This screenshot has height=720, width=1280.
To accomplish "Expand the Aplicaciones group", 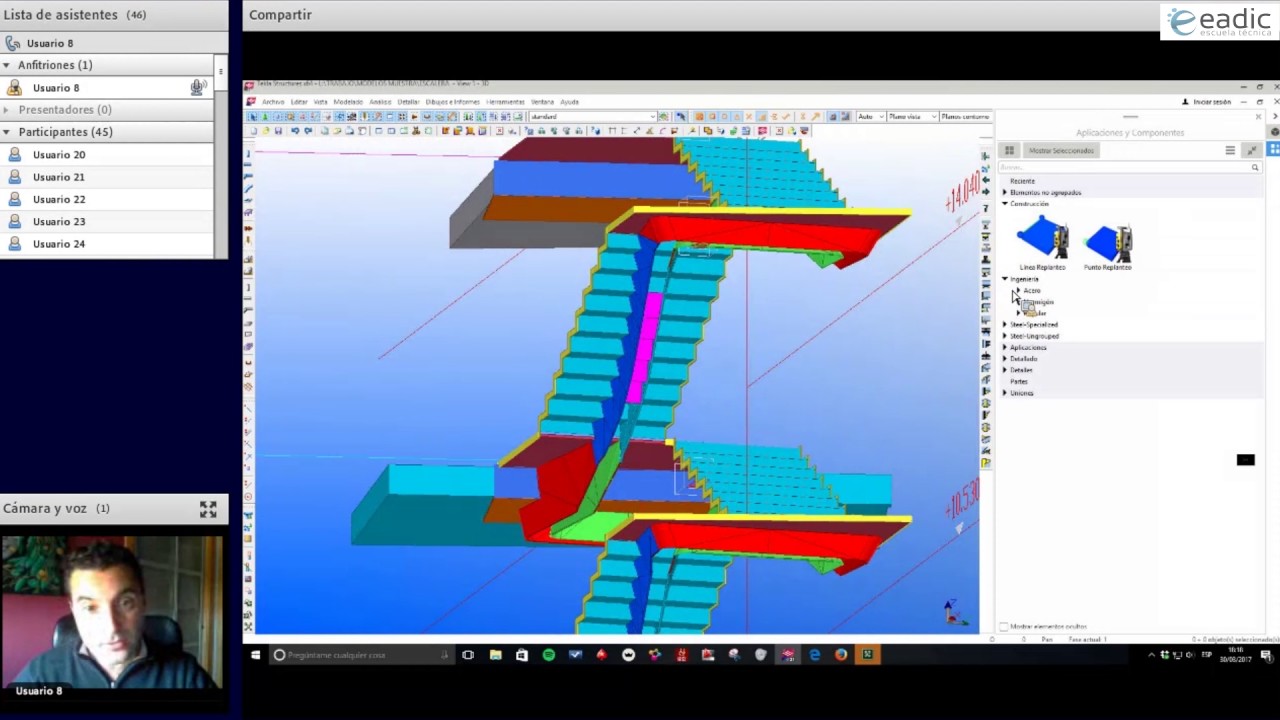I will (1005, 347).
